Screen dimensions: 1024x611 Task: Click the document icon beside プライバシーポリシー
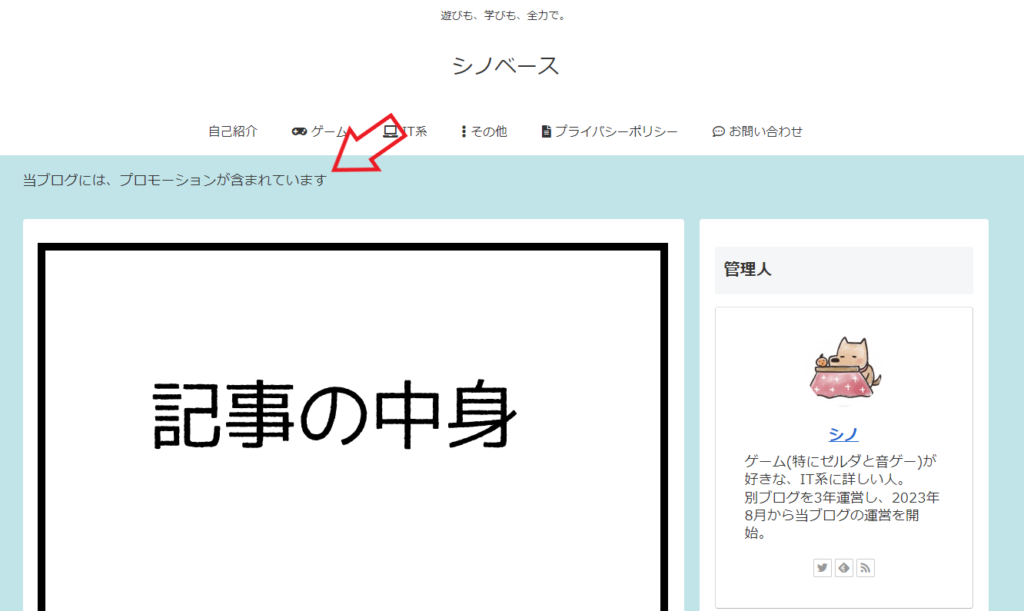click(546, 132)
